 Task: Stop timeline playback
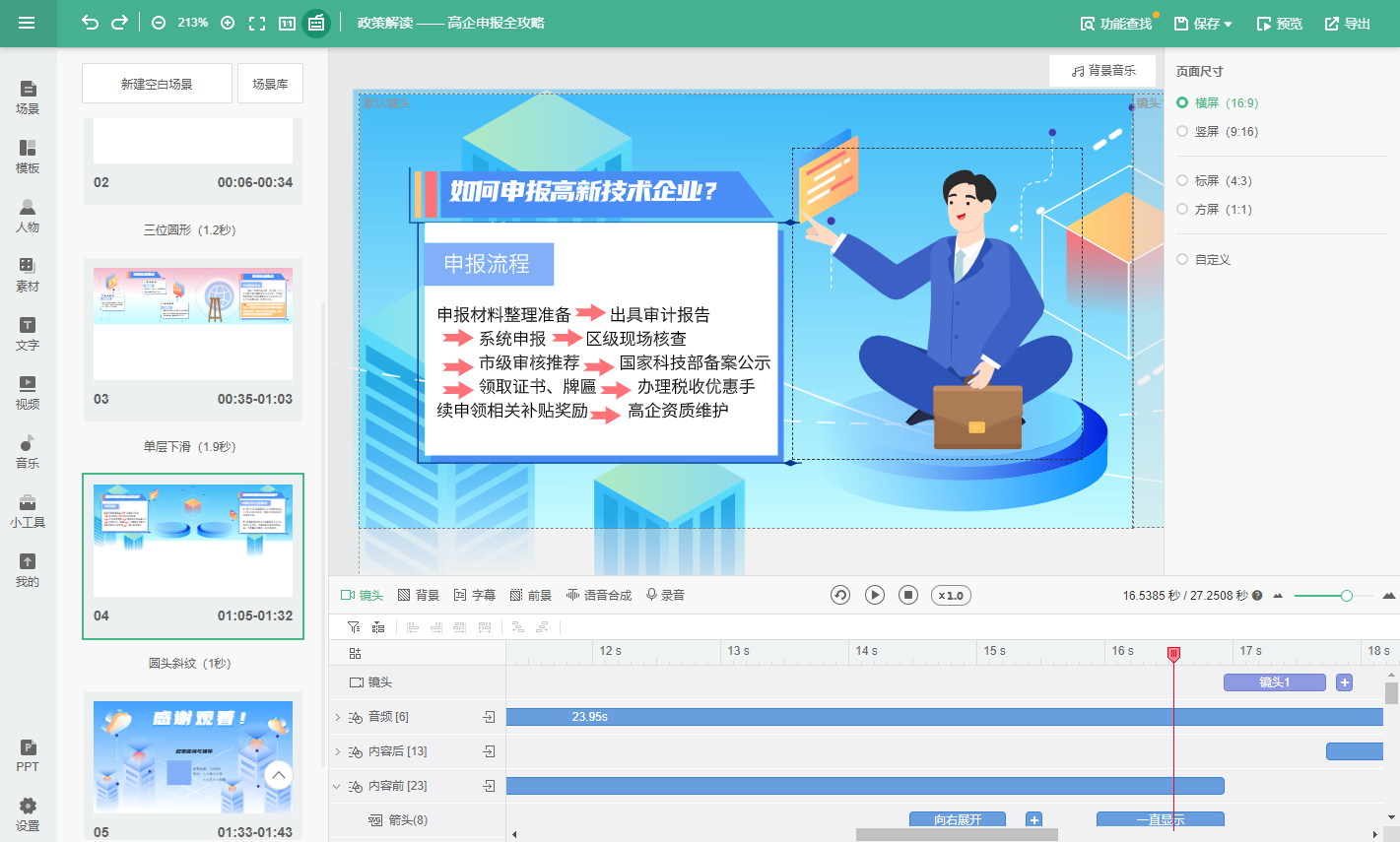click(x=908, y=595)
